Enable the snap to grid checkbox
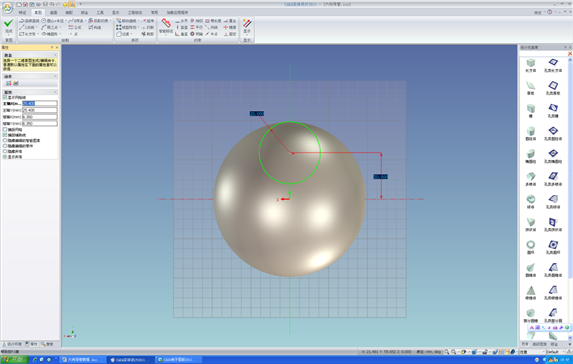573x364 pixels. [5, 129]
